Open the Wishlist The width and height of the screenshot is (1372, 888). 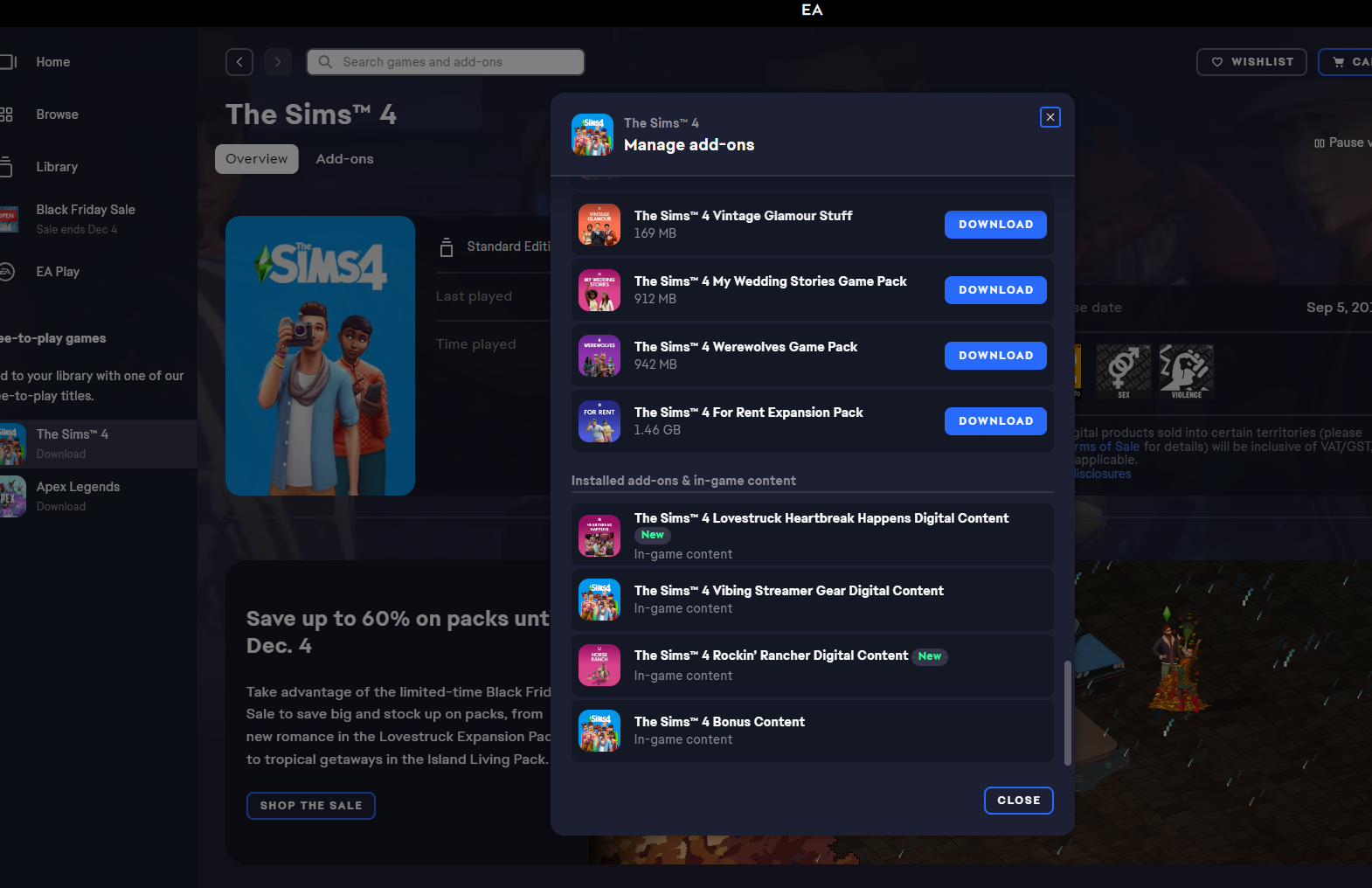pos(1251,62)
